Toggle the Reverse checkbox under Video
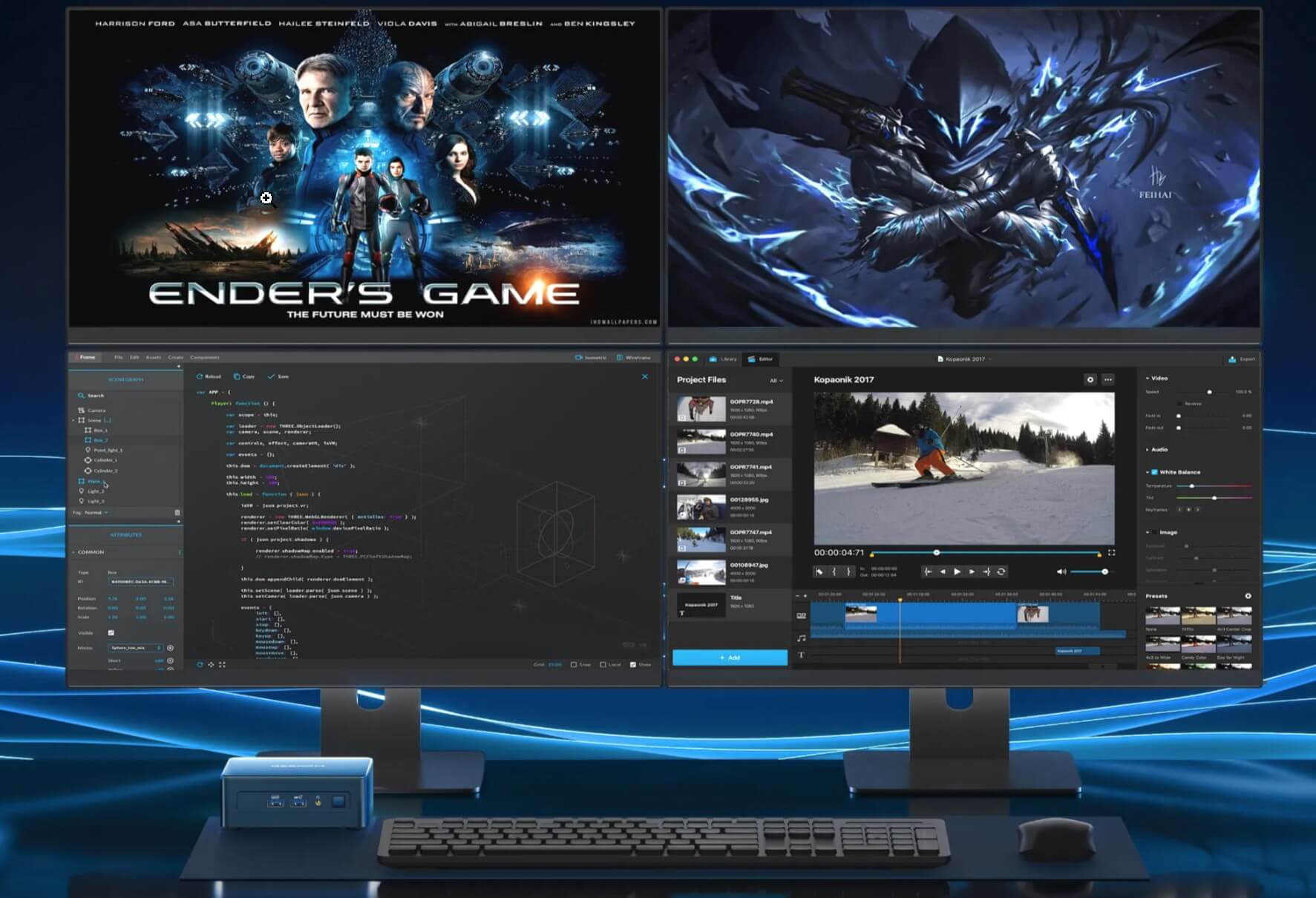 1180,404
